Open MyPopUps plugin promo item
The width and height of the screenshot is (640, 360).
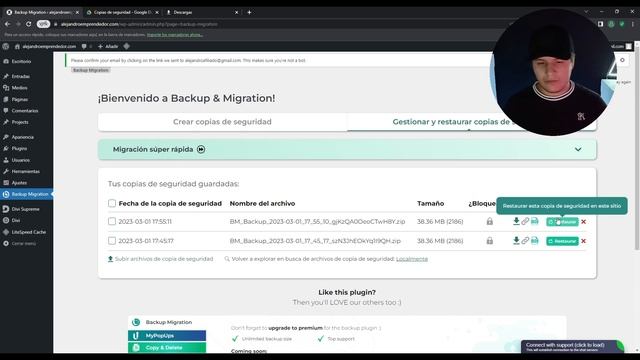click(167, 336)
